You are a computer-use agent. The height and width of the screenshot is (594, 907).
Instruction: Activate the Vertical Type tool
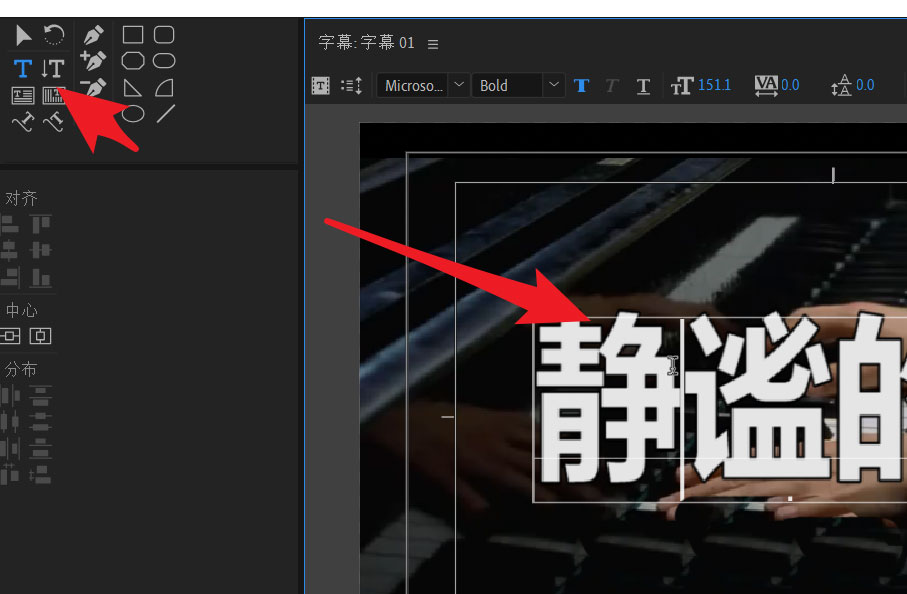(x=52, y=67)
